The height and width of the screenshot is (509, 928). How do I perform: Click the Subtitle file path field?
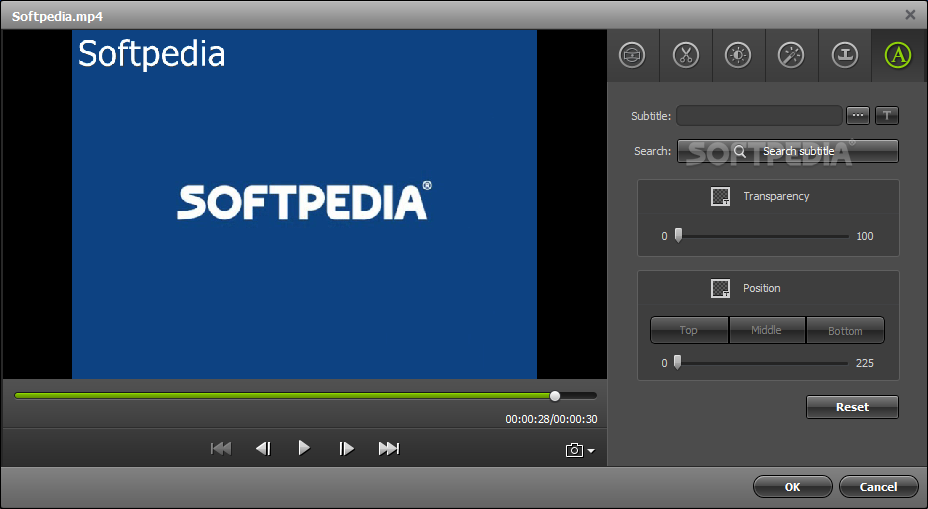click(x=759, y=115)
